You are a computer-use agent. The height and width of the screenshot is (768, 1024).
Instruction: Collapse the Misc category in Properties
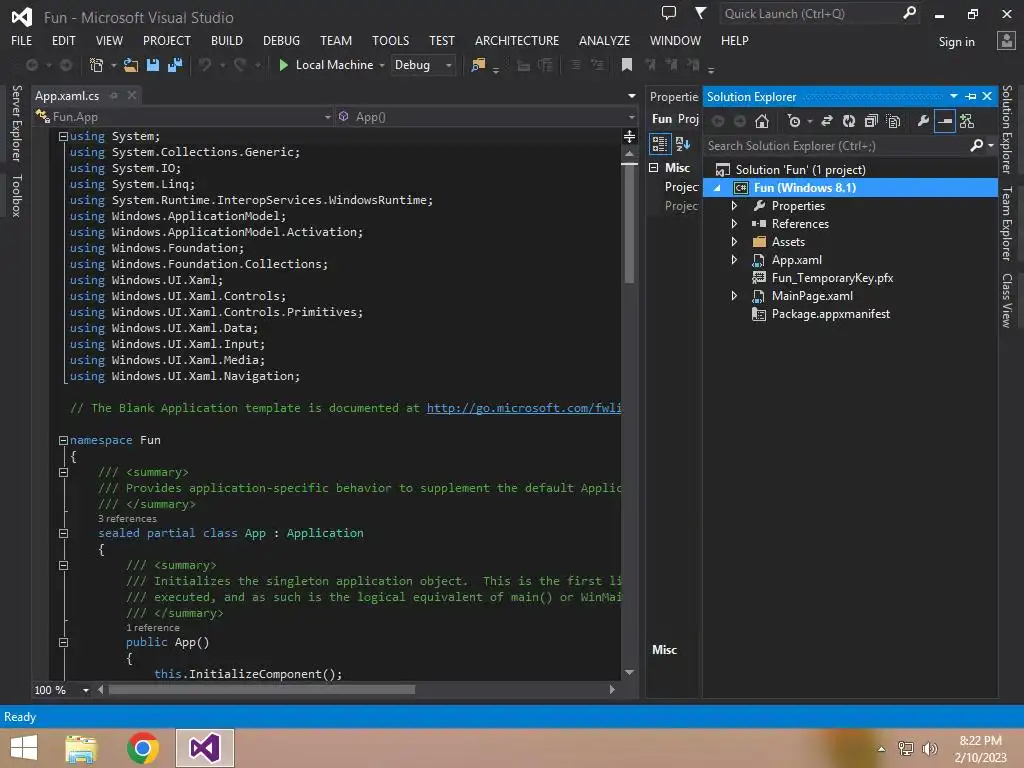(x=653, y=168)
